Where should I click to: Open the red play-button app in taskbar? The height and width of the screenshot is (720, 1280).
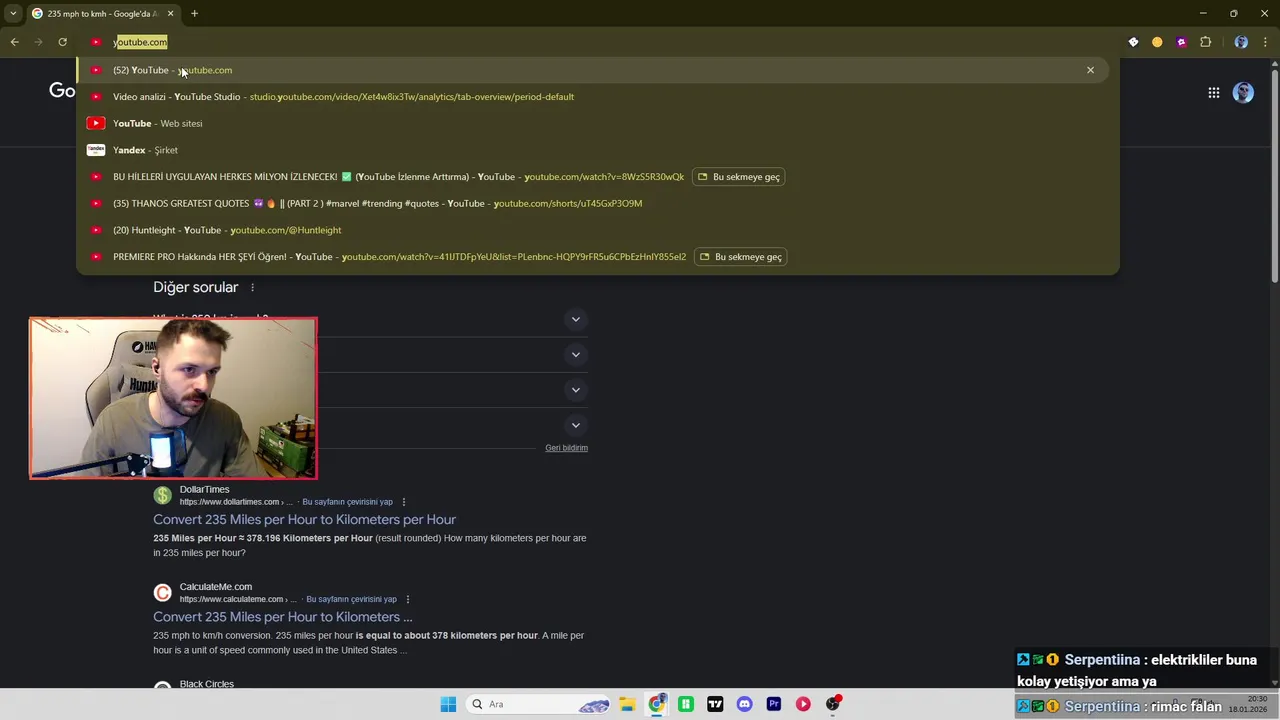tap(803, 704)
